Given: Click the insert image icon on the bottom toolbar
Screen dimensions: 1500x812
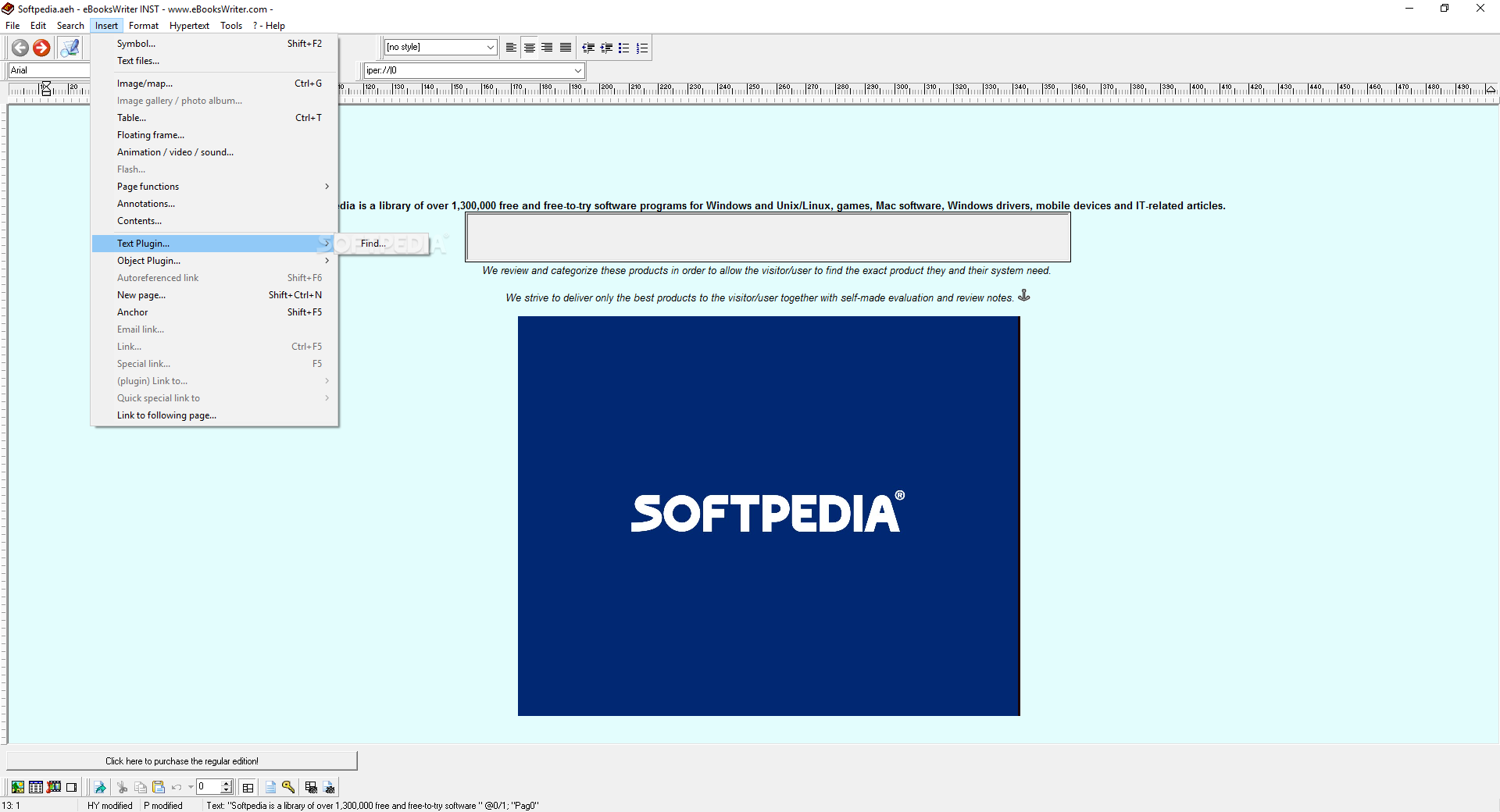Looking at the screenshot, I should pos(17,787).
